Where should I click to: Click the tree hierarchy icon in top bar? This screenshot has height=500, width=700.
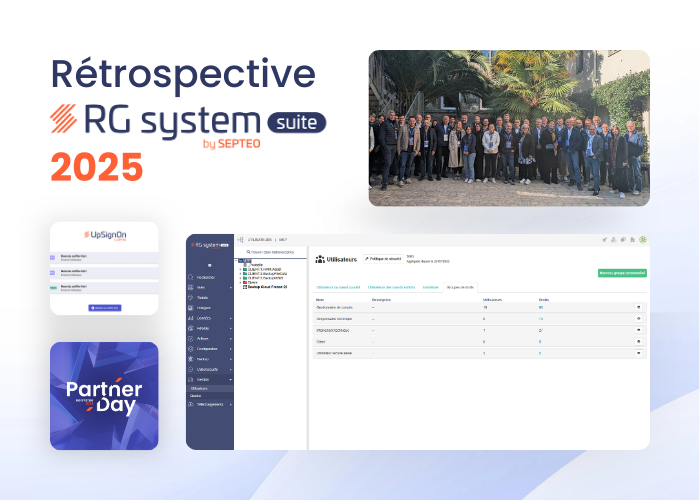(x=240, y=240)
